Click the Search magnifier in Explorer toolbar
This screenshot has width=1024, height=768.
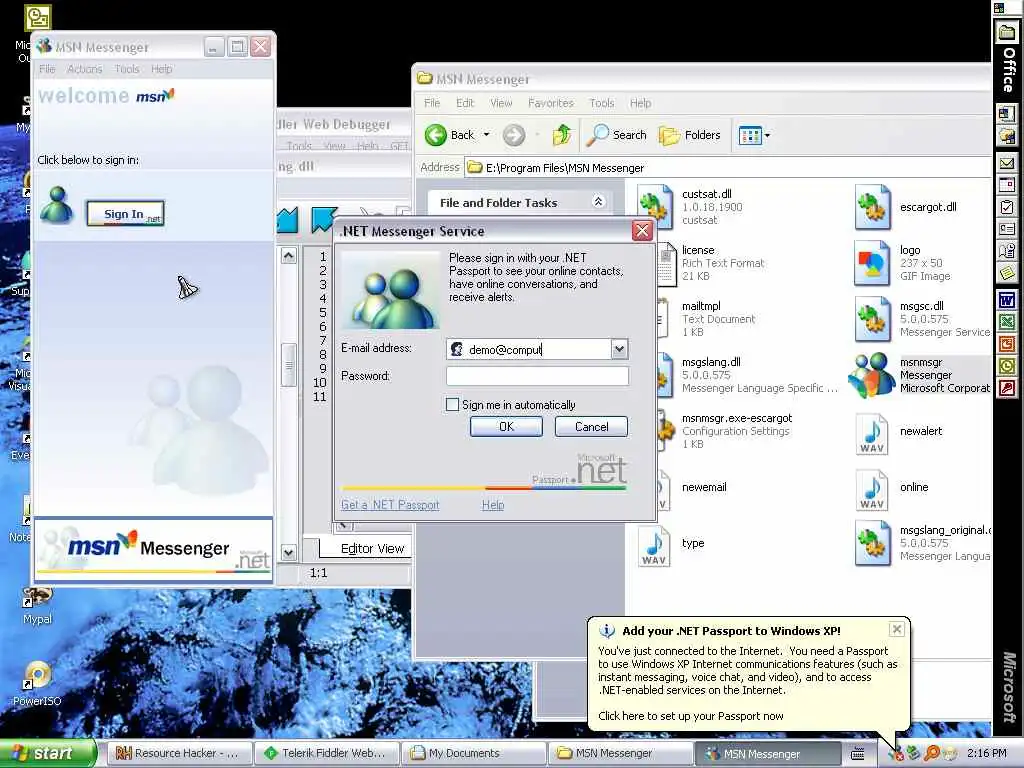616,135
